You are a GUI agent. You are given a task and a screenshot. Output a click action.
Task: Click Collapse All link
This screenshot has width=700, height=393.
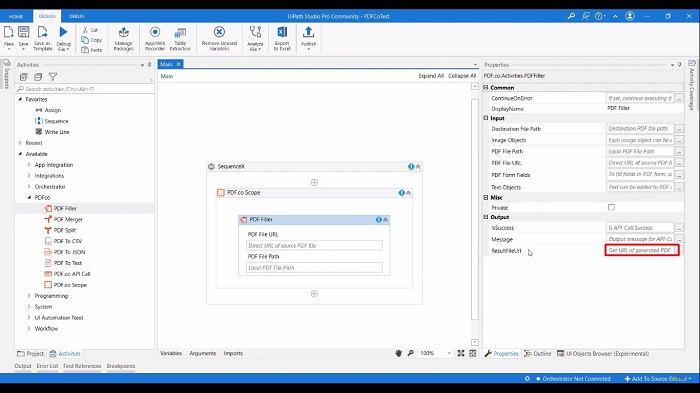coord(462,76)
